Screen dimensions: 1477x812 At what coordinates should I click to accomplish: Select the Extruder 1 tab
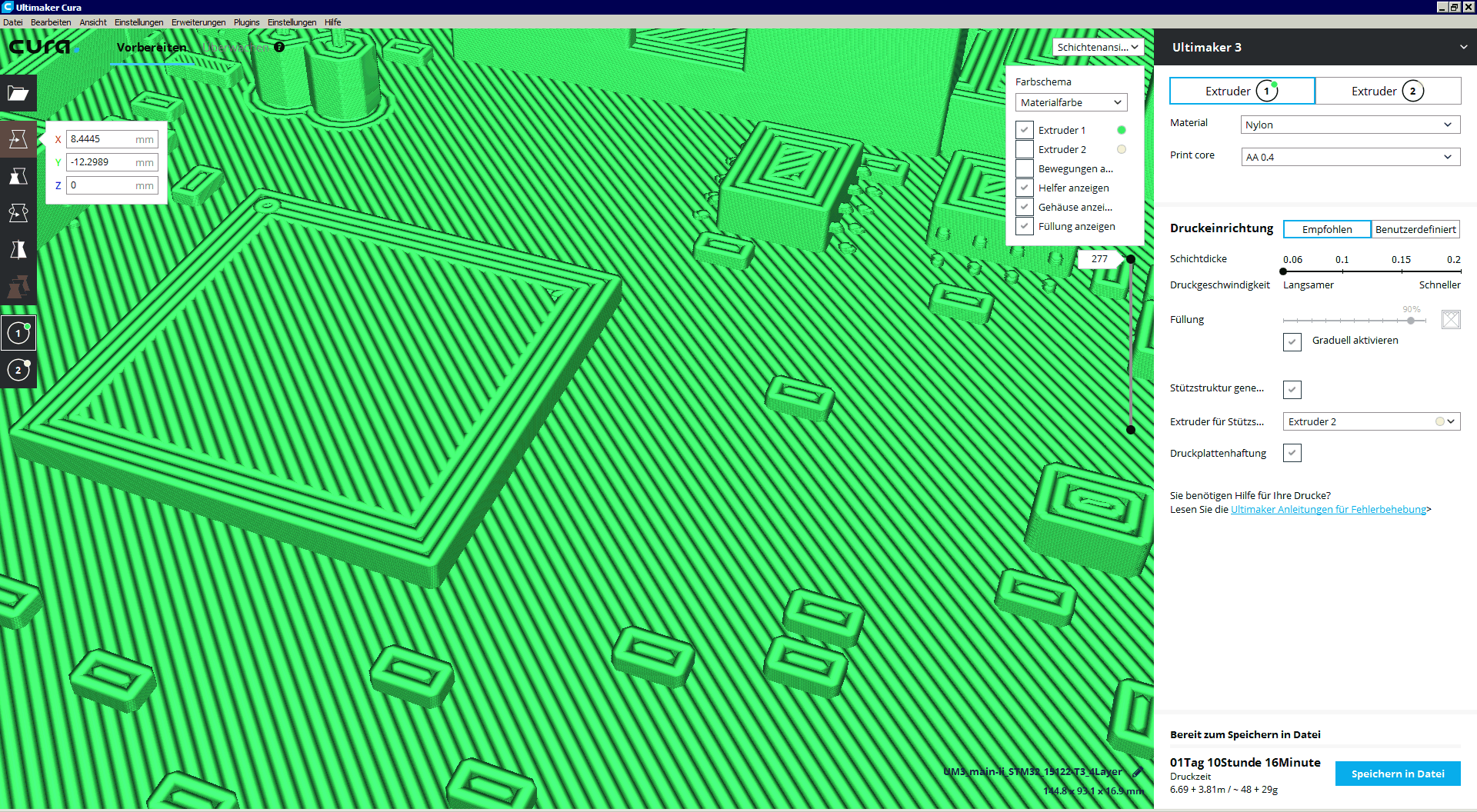coord(1242,91)
